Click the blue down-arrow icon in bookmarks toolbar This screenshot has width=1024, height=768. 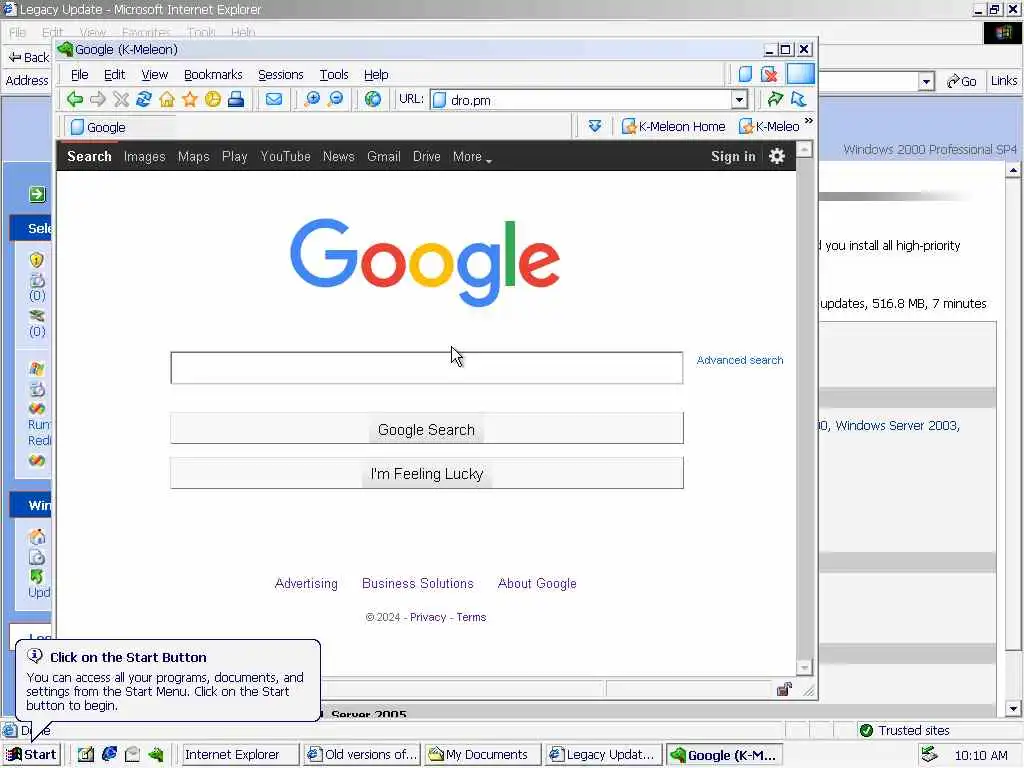tap(595, 126)
